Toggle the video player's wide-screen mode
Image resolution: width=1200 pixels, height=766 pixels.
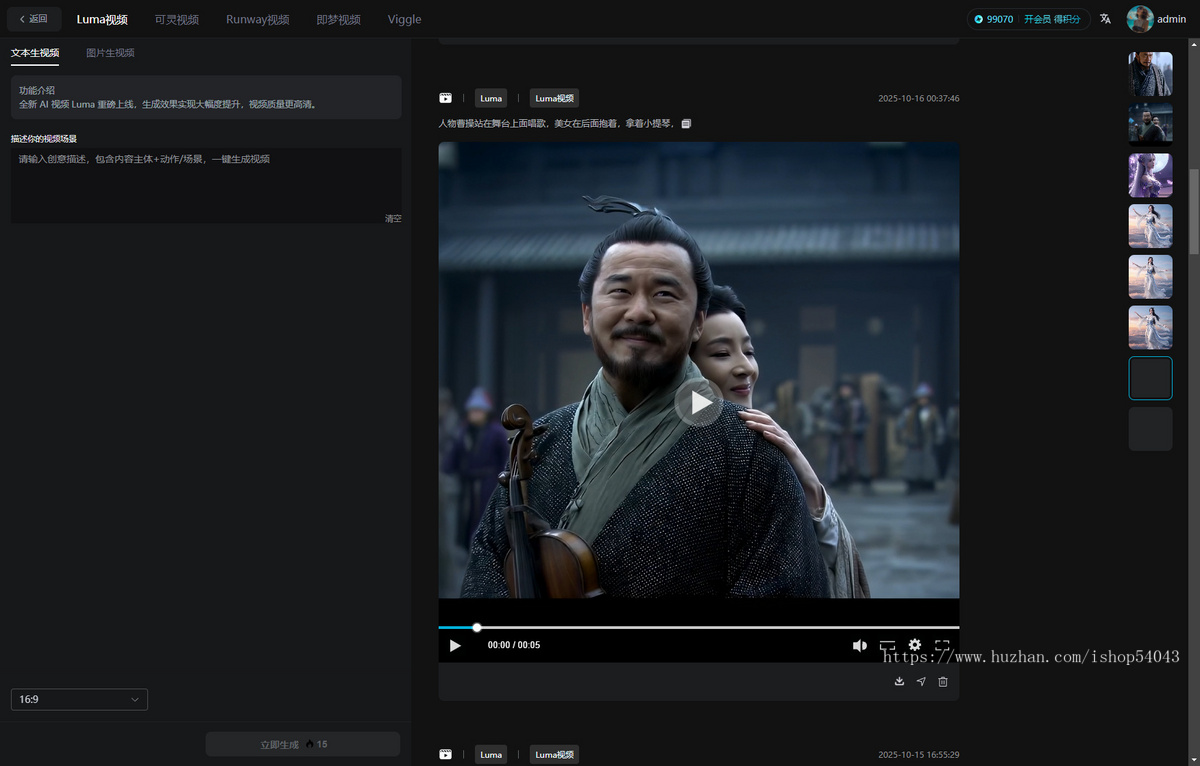click(x=887, y=645)
